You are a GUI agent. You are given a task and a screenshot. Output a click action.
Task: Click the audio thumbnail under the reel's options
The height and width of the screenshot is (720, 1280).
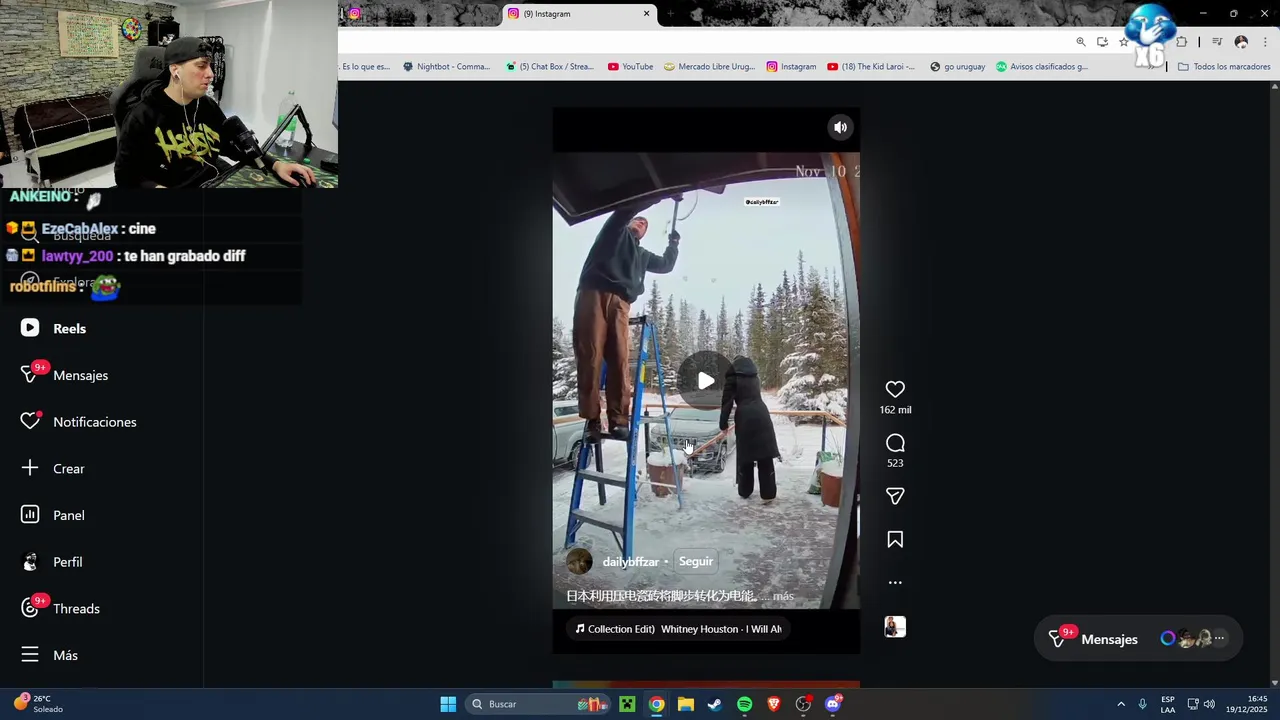coord(895,627)
